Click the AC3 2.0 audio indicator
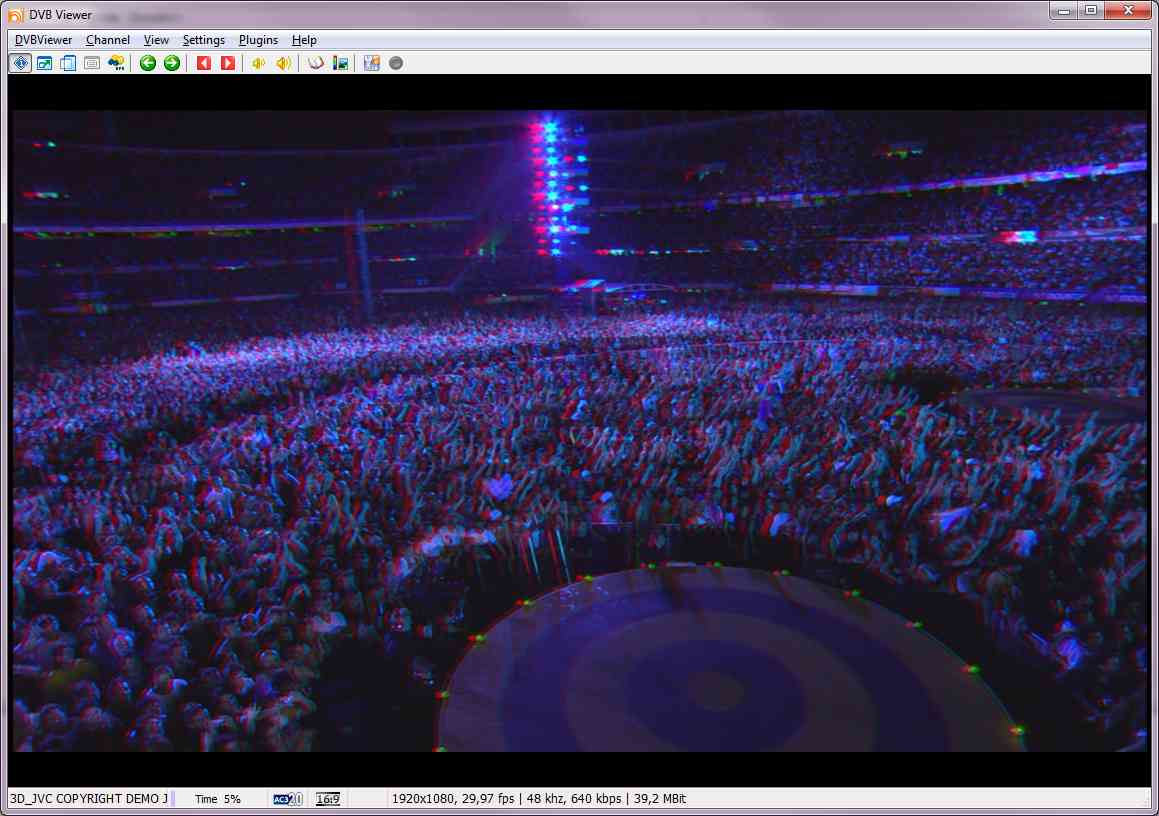This screenshot has width=1159, height=816. tap(288, 799)
